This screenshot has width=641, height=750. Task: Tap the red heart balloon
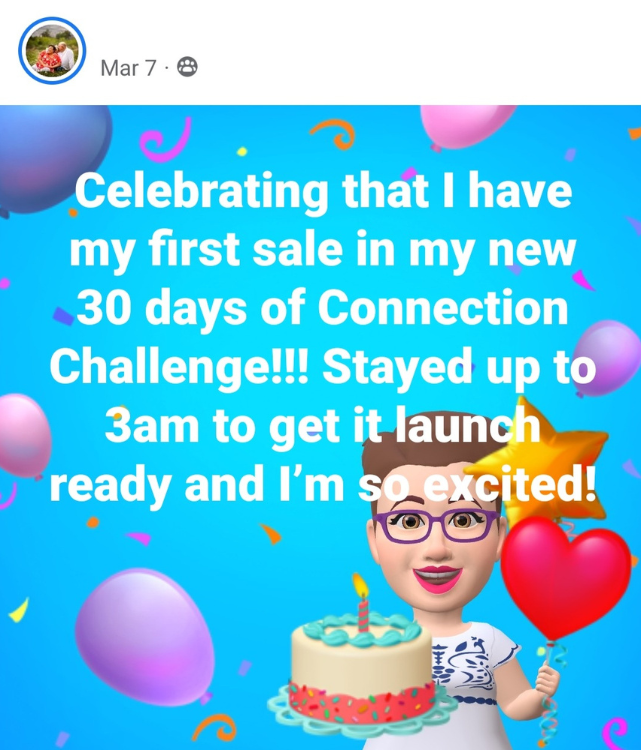(x=566, y=576)
